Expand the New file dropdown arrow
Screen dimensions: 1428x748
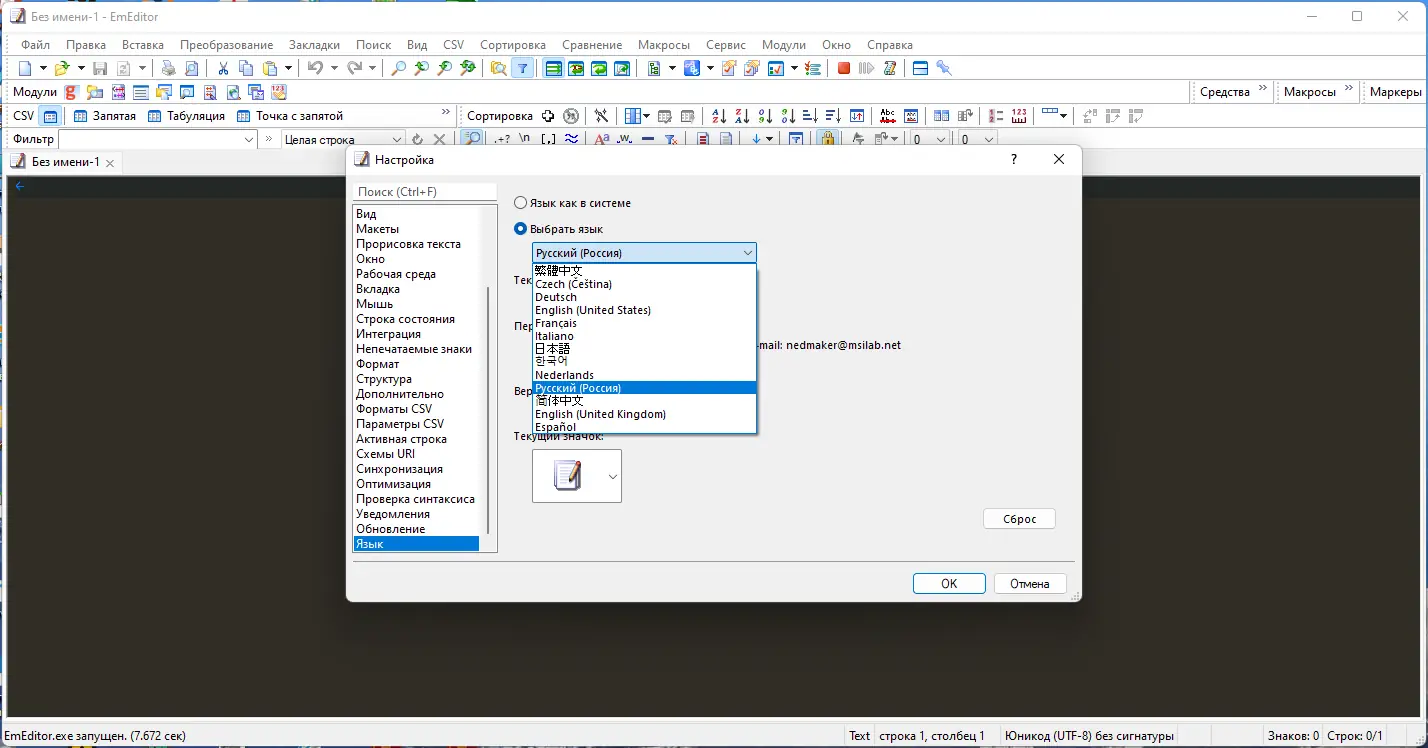43,68
